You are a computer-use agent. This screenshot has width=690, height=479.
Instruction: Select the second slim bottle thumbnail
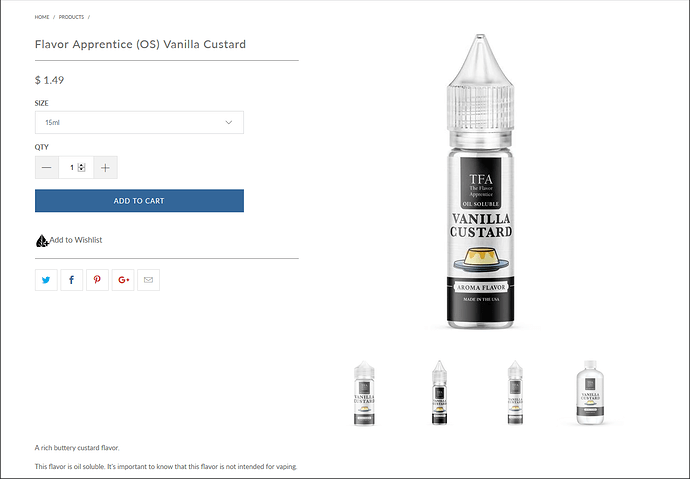tap(439, 392)
